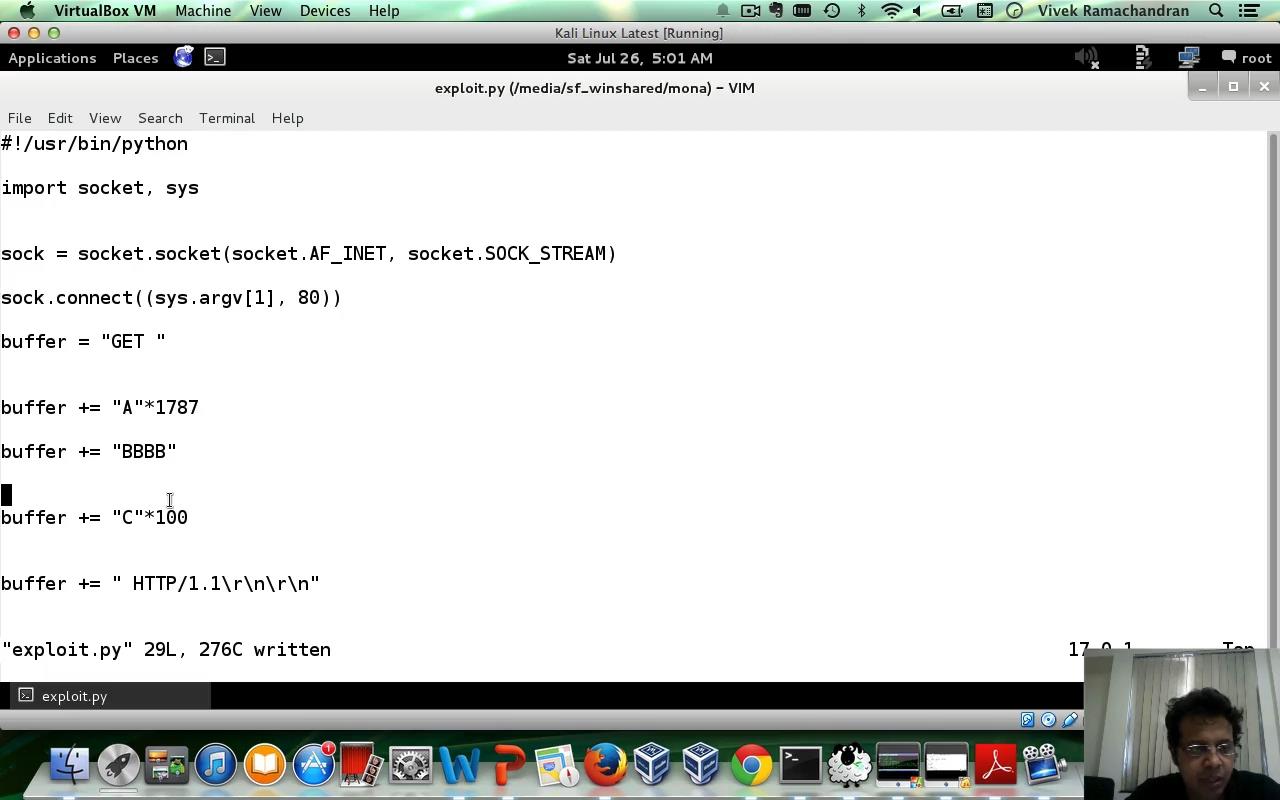Screen dimensions: 1280x800
Task: Open Spotlight search magnifier
Action: pos(1216,11)
